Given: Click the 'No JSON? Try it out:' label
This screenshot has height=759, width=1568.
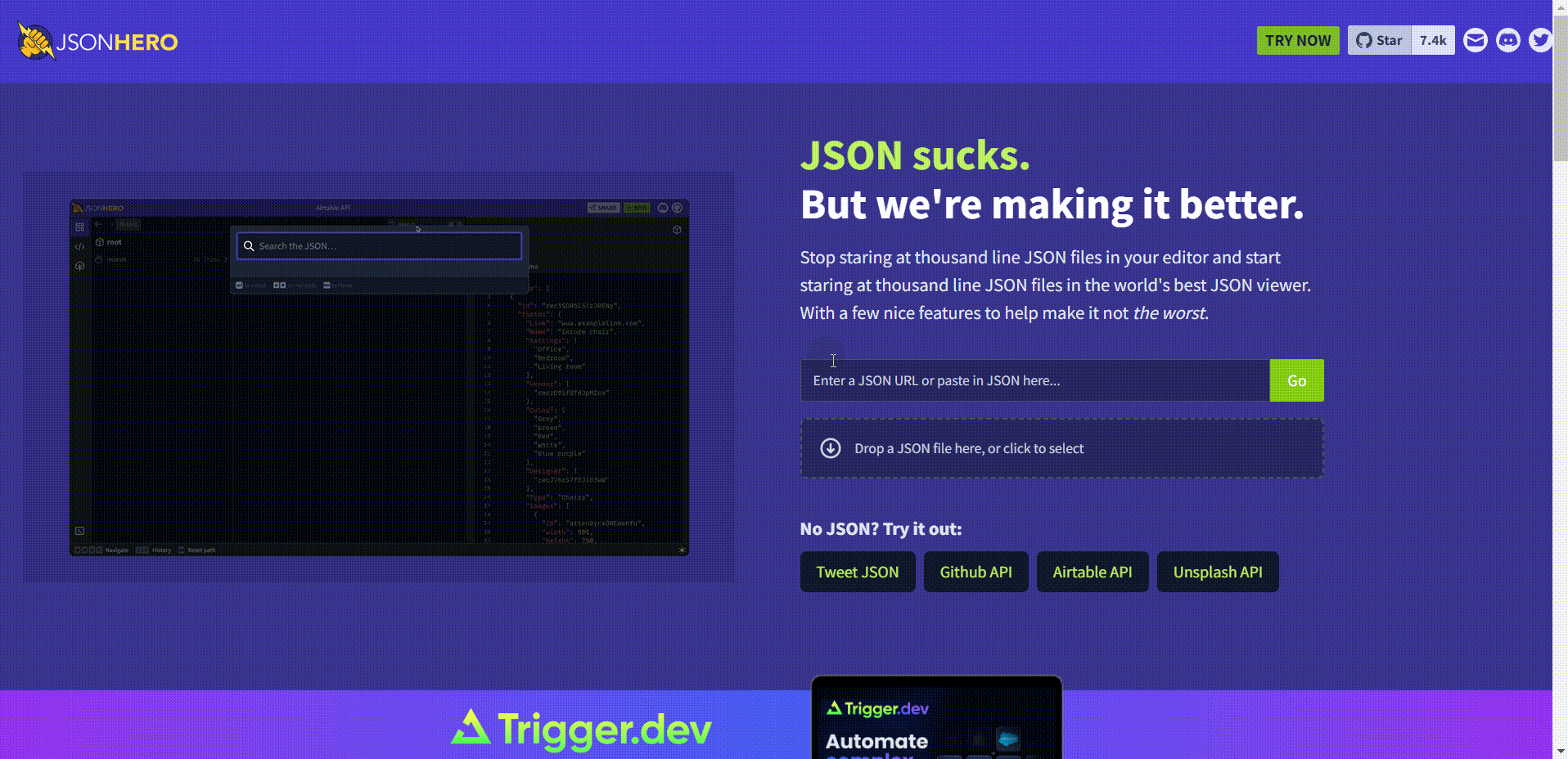Looking at the screenshot, I should pyautogui.click(x=881, y=529).
